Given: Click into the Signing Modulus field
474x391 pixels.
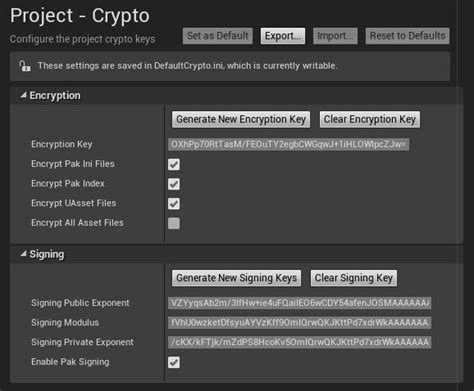Looking at the screenshot, I should pyautogui.click(x=299, y=323).
